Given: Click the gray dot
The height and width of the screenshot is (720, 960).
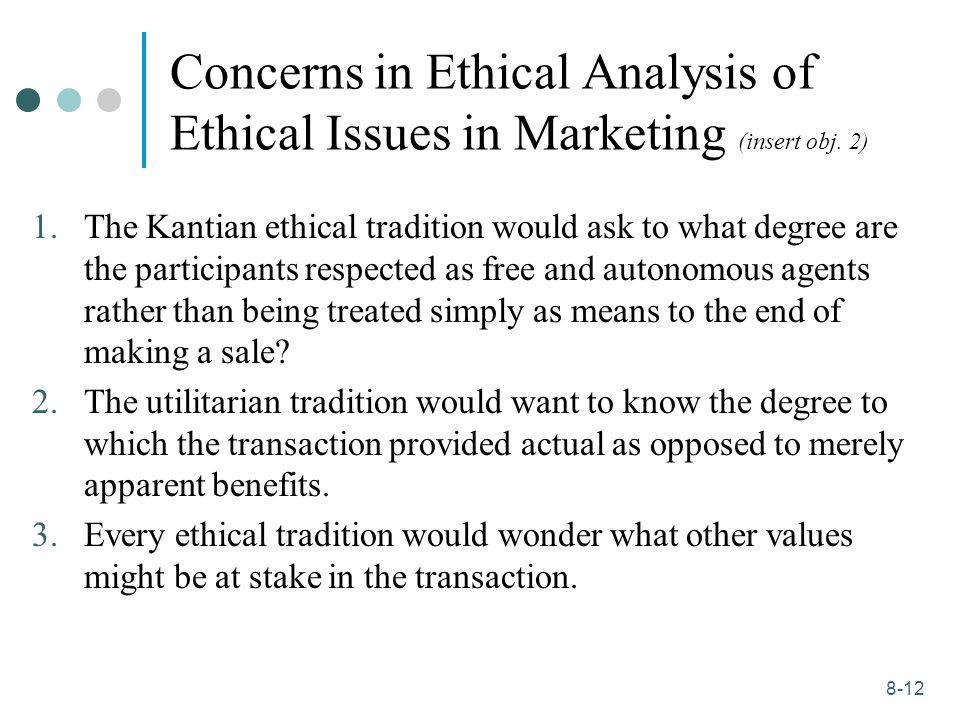Looking at the screenshot, I should (109, 100).
